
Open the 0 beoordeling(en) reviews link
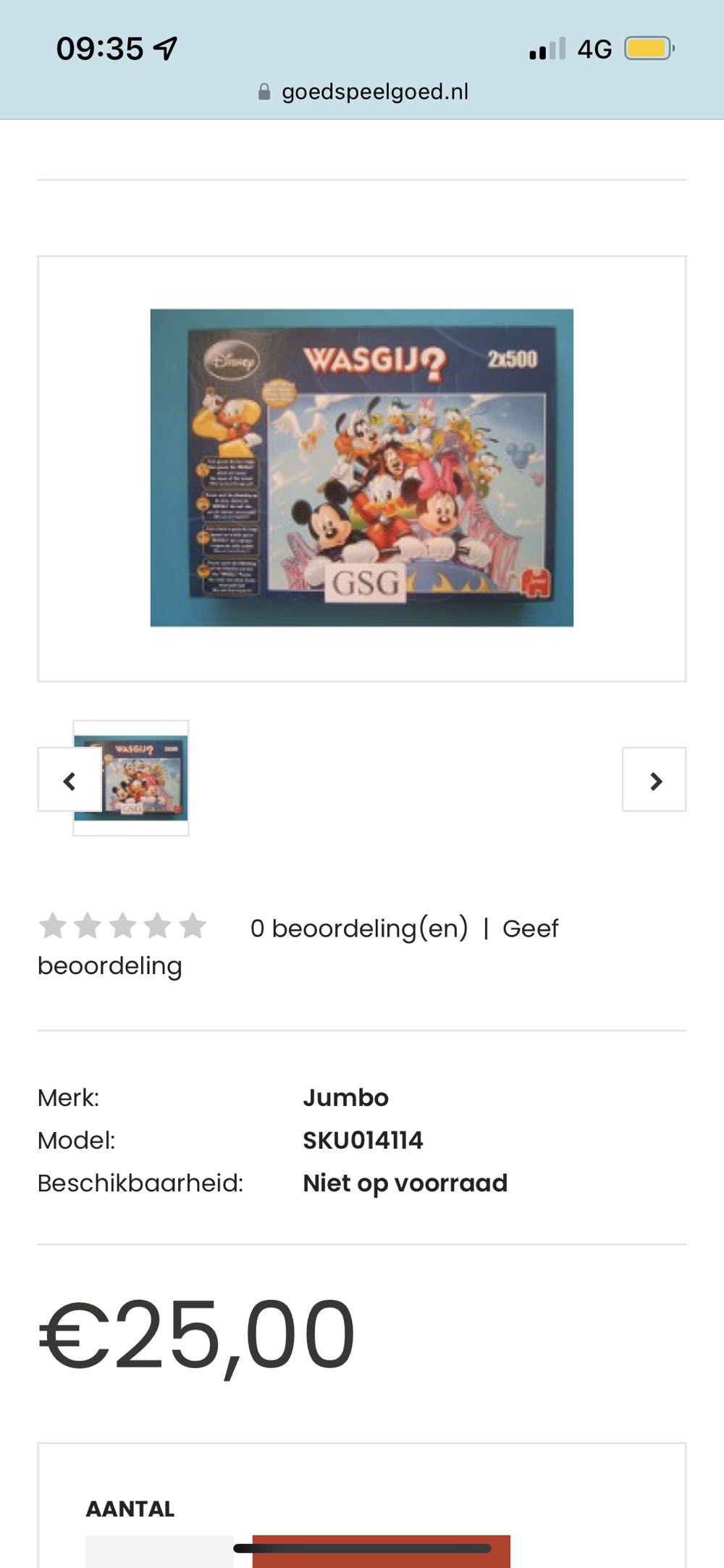point(359,928)
